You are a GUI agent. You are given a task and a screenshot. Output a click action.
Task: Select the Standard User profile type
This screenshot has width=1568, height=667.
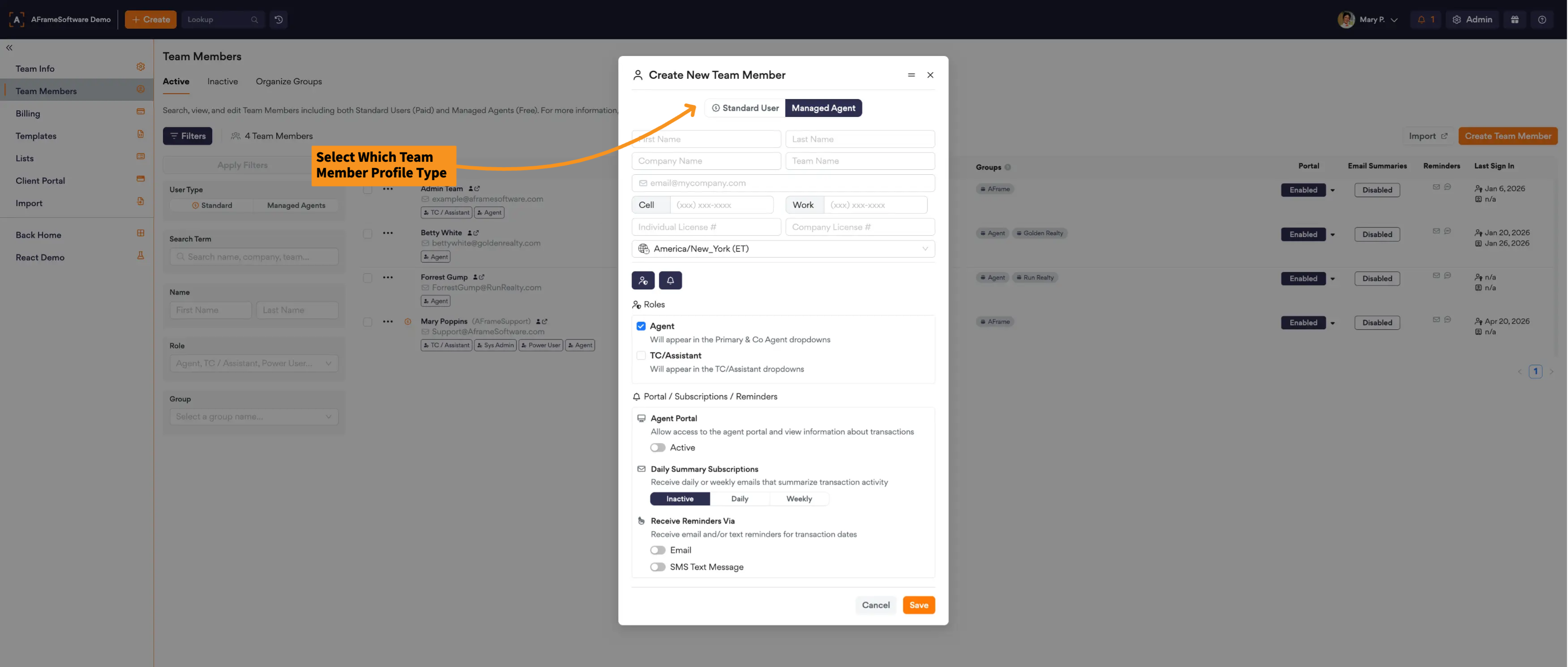pos(745,108)
